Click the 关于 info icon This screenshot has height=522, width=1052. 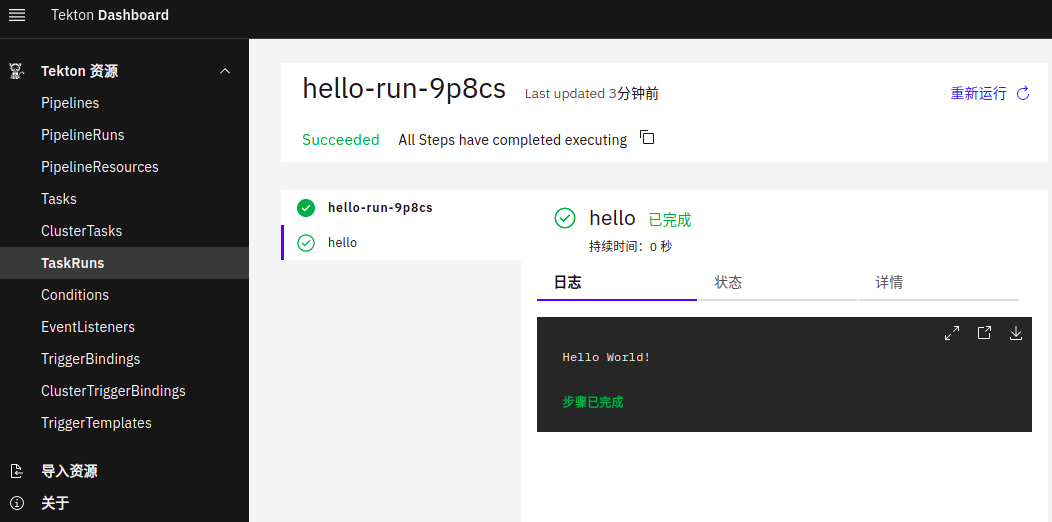(x=17, y=503)
